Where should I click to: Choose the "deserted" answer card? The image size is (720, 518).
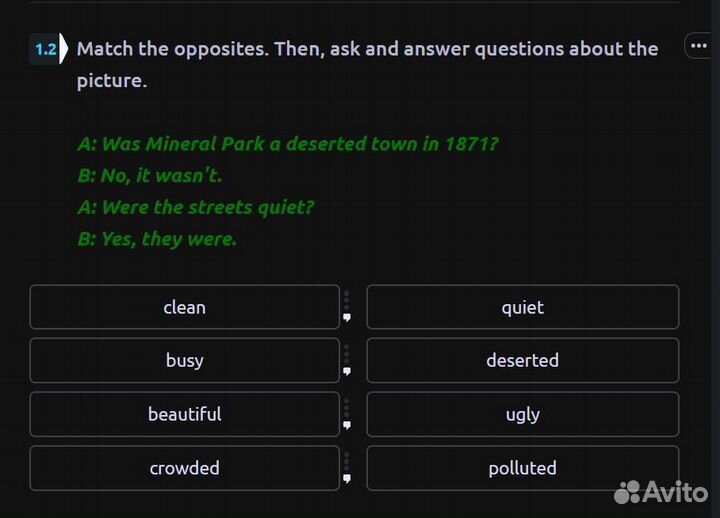(x=522, y=360)
